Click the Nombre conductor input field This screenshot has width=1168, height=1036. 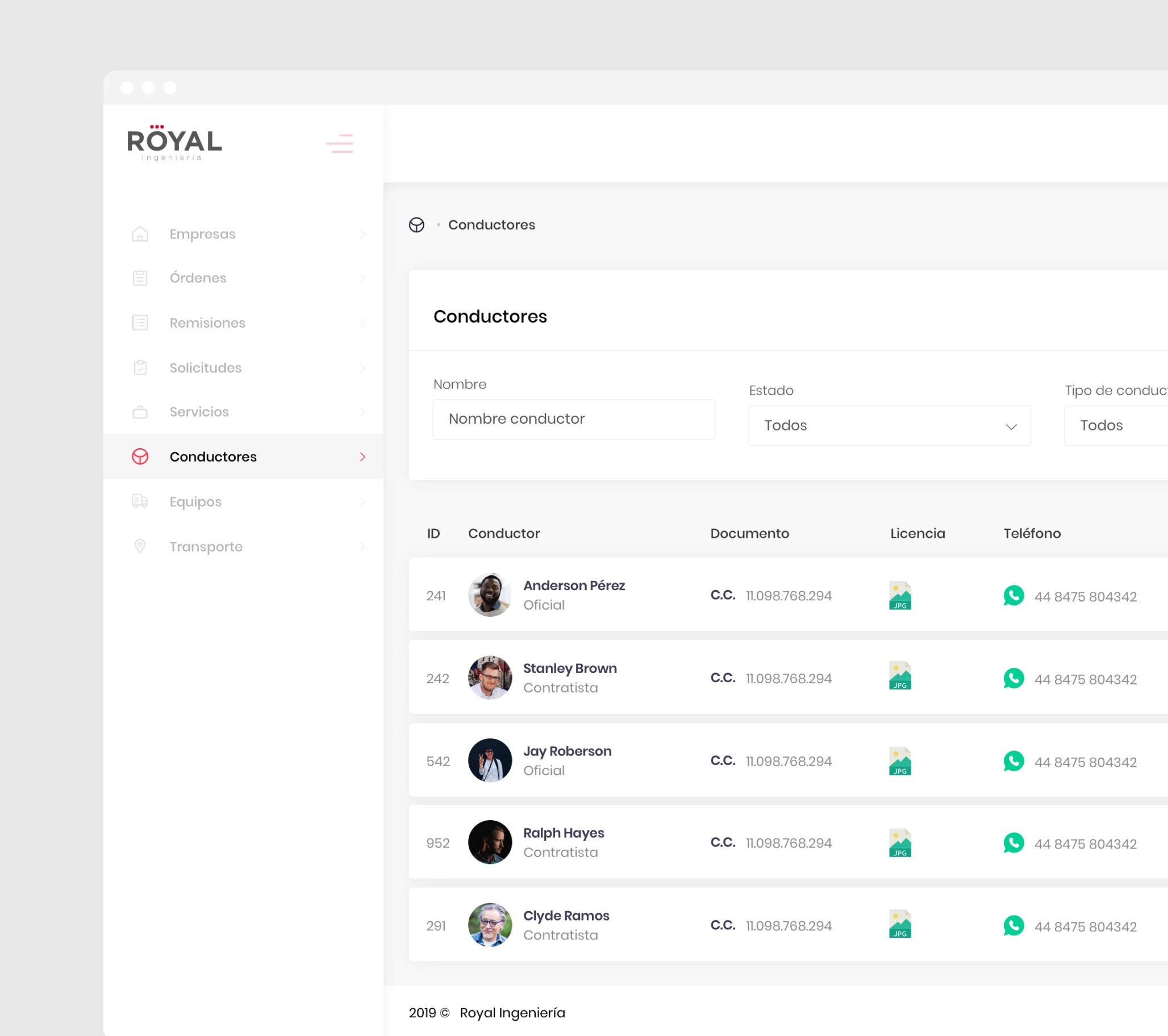click(x=574, y=419)
